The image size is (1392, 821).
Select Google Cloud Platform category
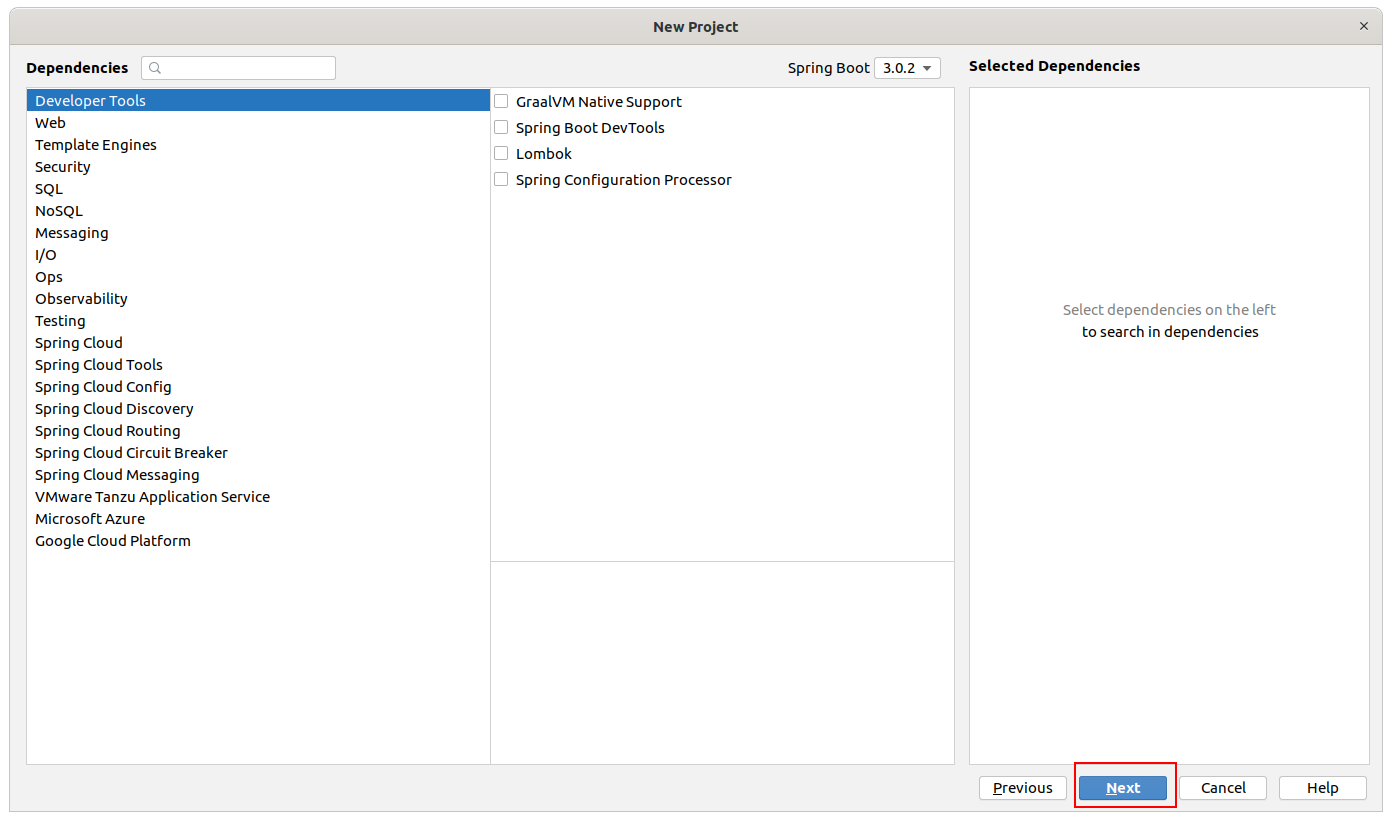[x=113, y=541]
